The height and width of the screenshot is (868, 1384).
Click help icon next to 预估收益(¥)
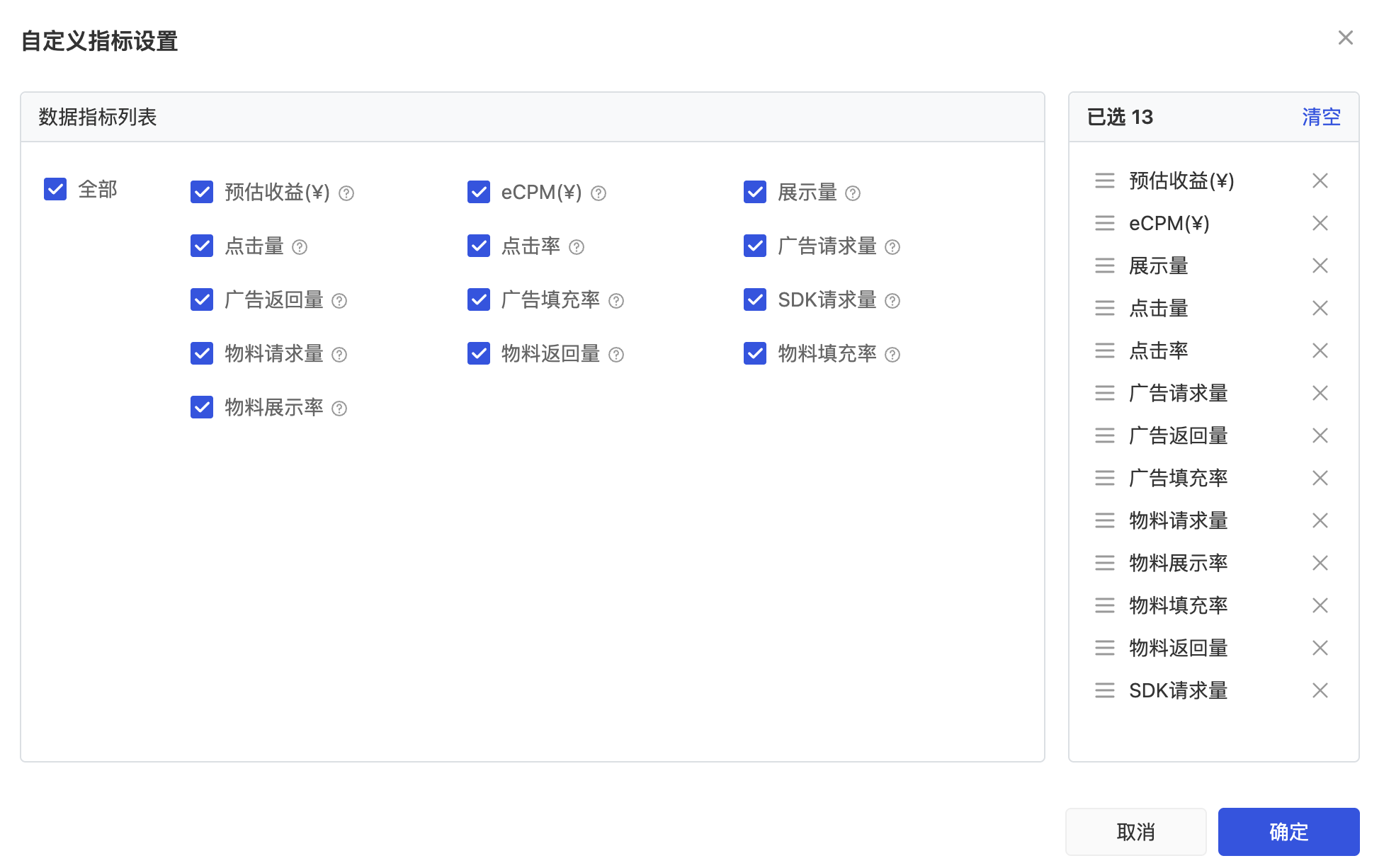(x=346, y=193)
